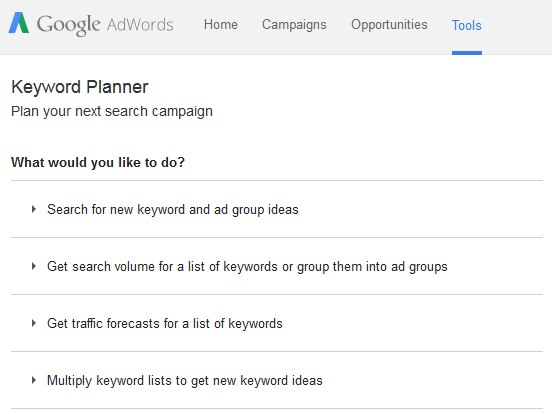The height and width of the screenshot is (414, 552).
Task: Click the Google AdWords triangular logo icon
Action: pyautogui.click(x=19, y=23)
